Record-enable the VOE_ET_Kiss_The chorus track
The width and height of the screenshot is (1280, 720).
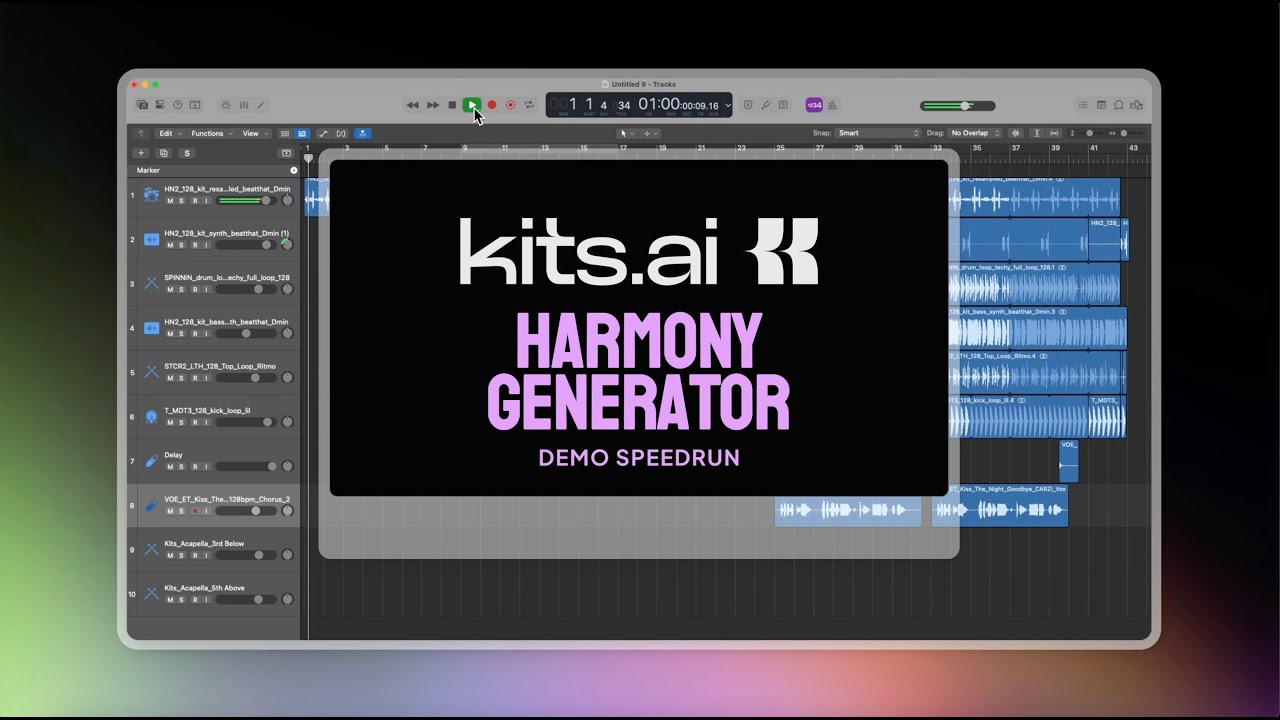195,511
